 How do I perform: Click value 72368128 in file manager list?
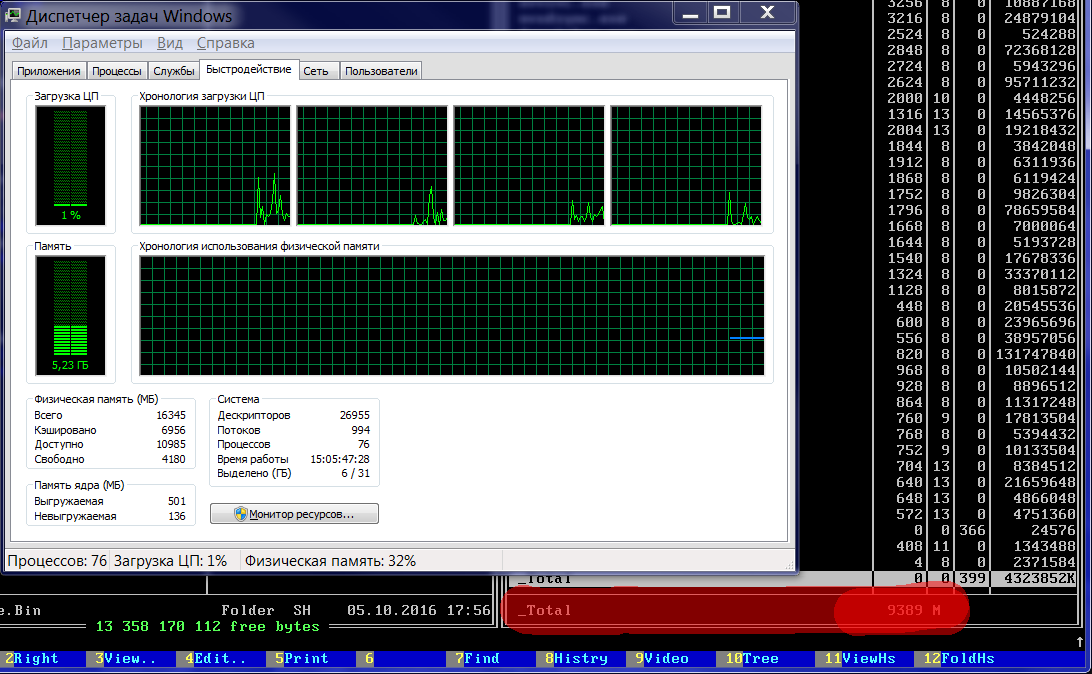point(1040,50)
